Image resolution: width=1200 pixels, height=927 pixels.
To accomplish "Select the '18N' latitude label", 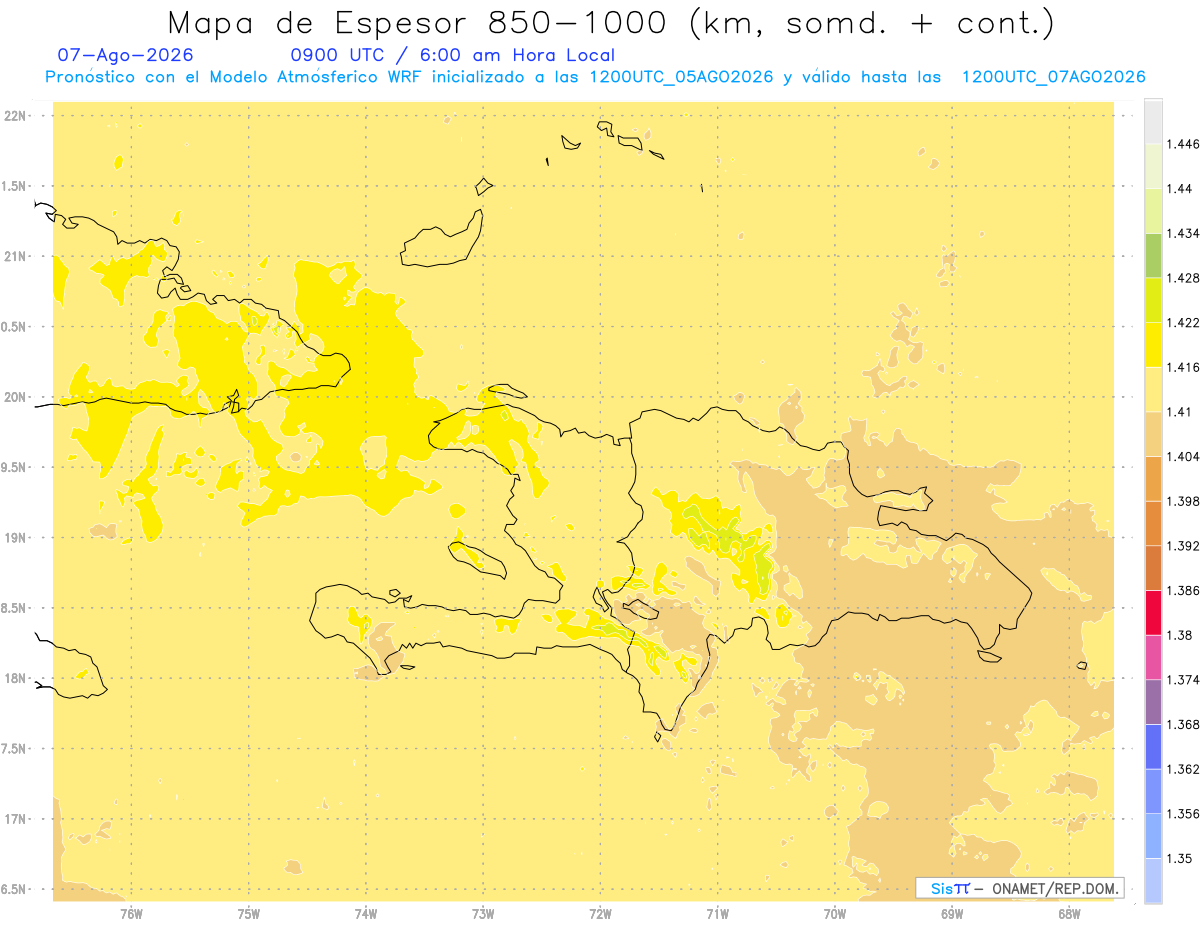I will pyautogui.click(x=14, y=678).
